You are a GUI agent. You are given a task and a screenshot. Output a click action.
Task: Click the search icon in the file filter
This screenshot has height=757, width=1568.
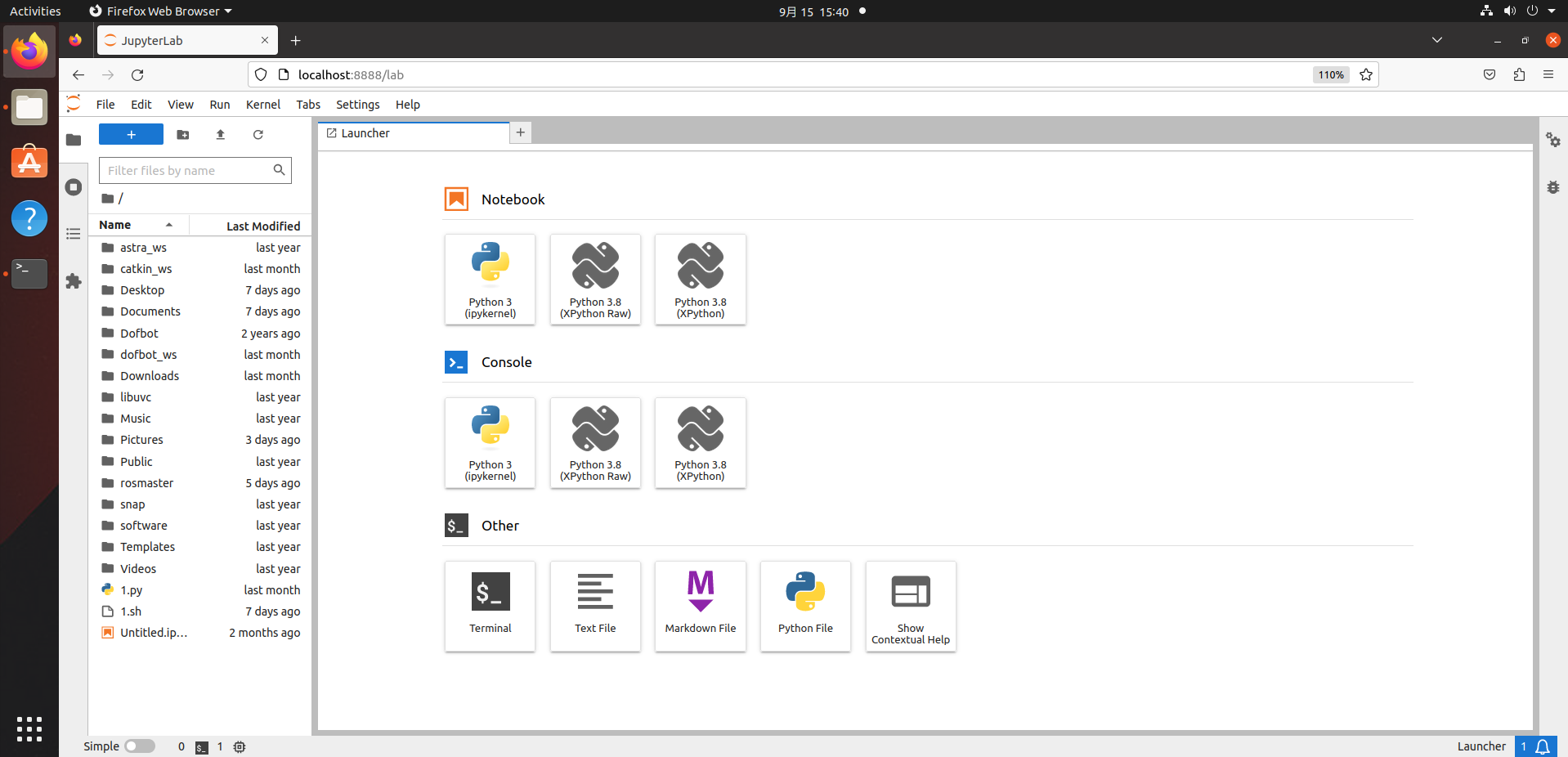(x=279, y=170)
